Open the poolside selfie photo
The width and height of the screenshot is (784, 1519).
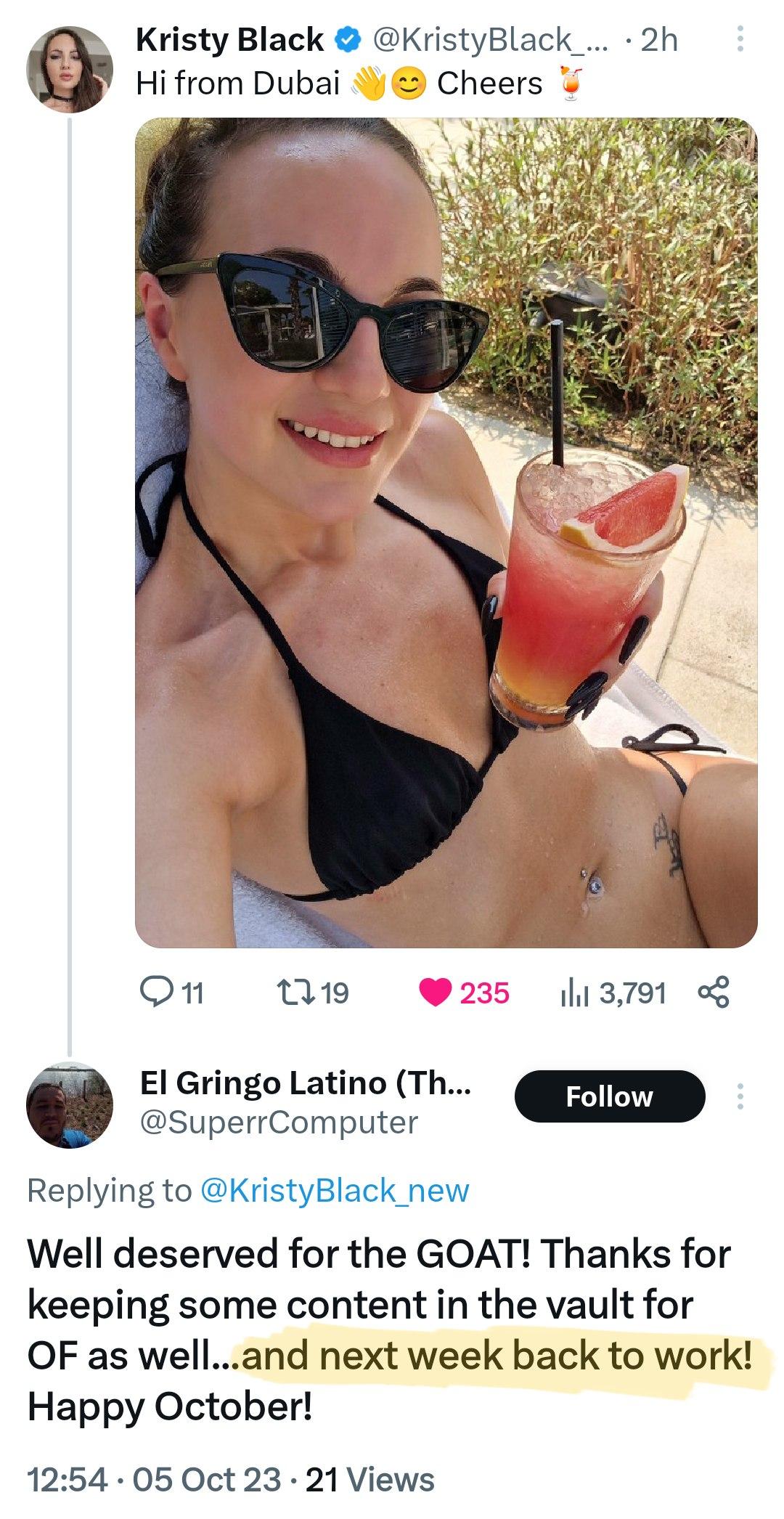446,532
